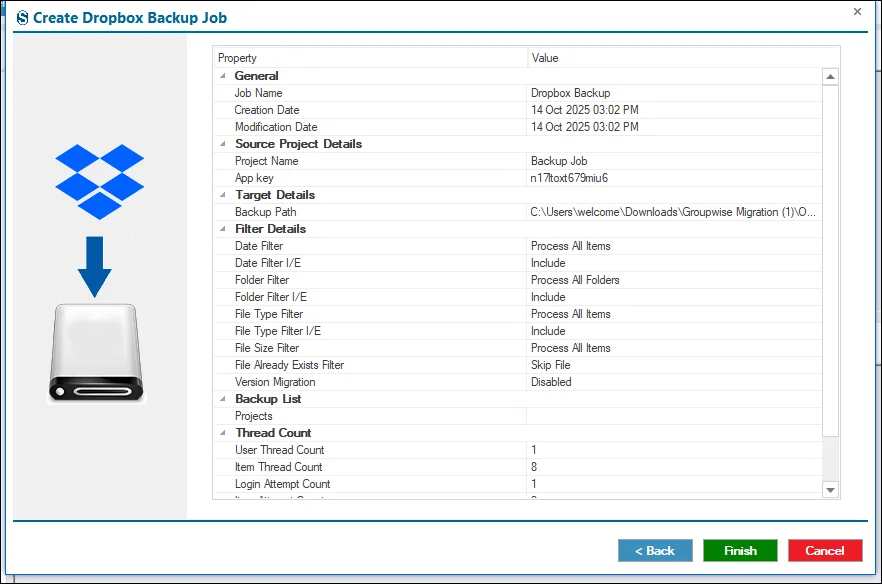Select the Creation Date property
This screenshot has height=584, width=882.
tap(267, 110)
